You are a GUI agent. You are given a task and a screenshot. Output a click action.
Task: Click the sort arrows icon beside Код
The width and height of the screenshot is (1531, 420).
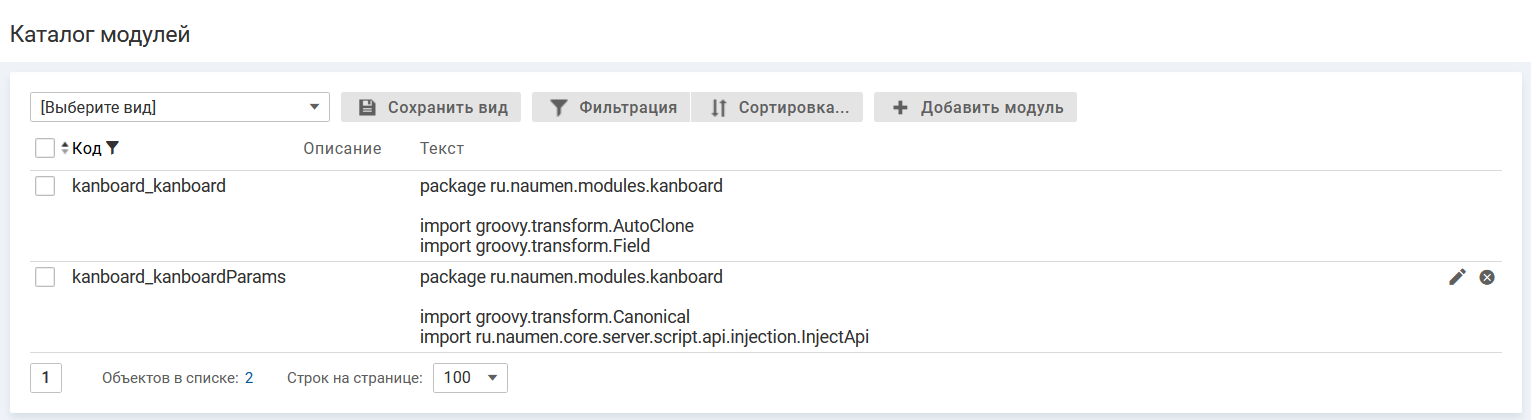[65, 148]
